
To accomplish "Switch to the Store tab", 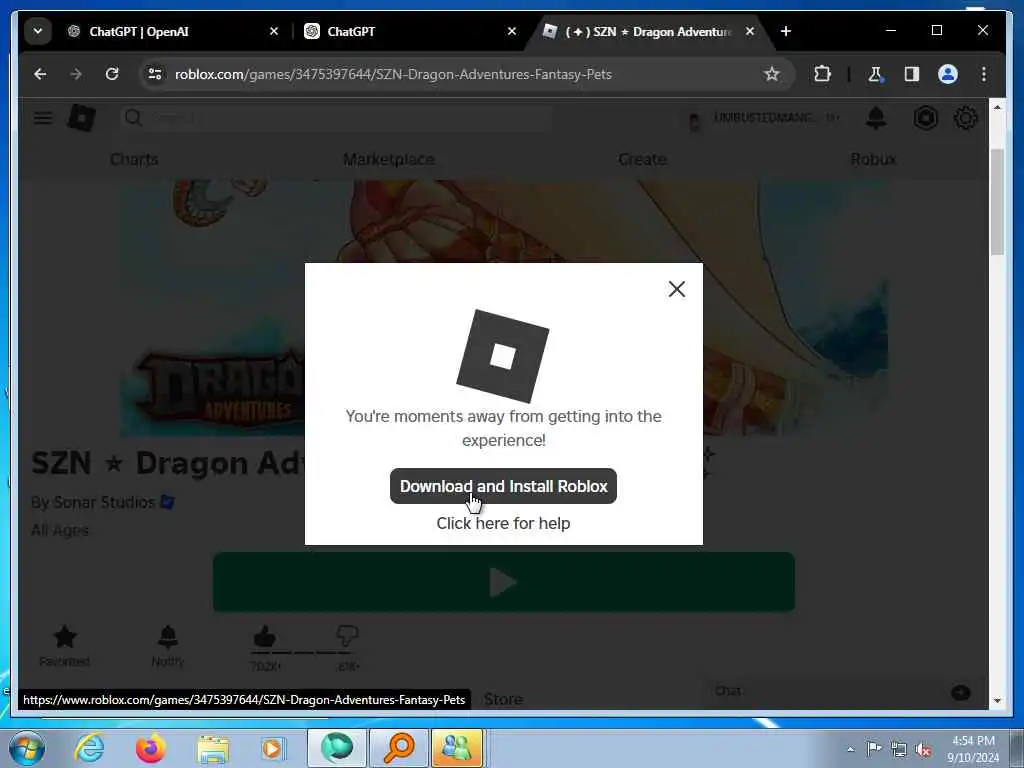I will coord(504,699).
